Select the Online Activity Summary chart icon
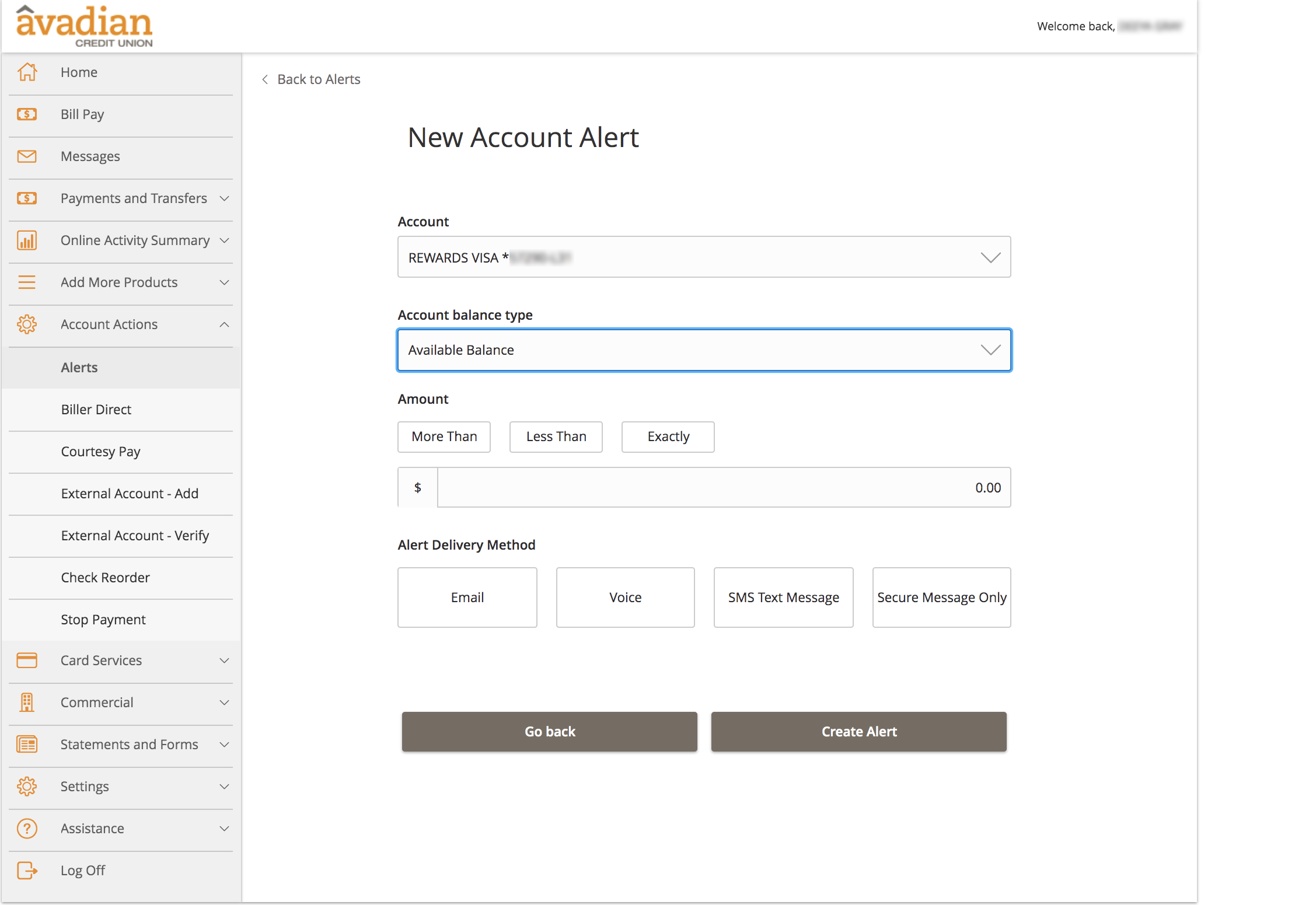 pos(27,240)
